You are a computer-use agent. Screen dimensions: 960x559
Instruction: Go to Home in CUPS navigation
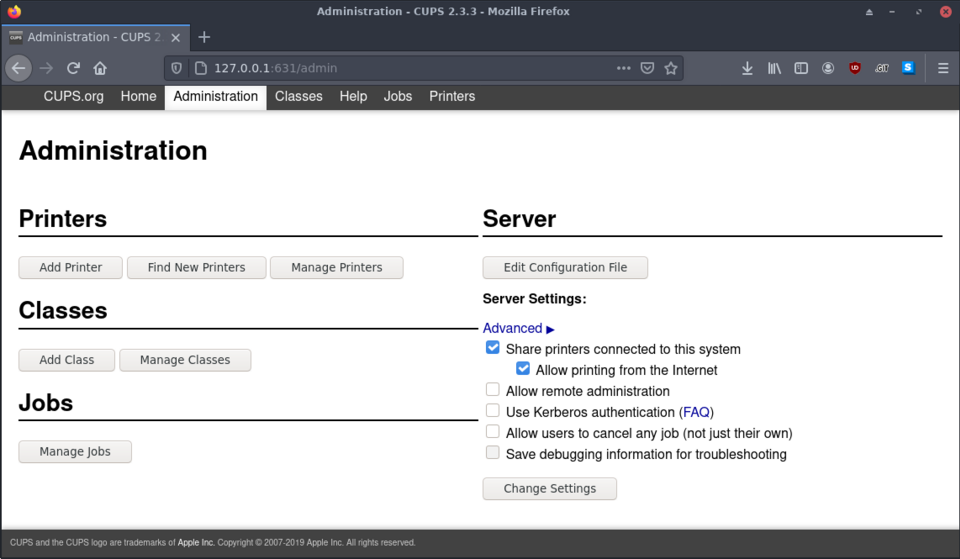pyautogui.click(x=138, y=96)
